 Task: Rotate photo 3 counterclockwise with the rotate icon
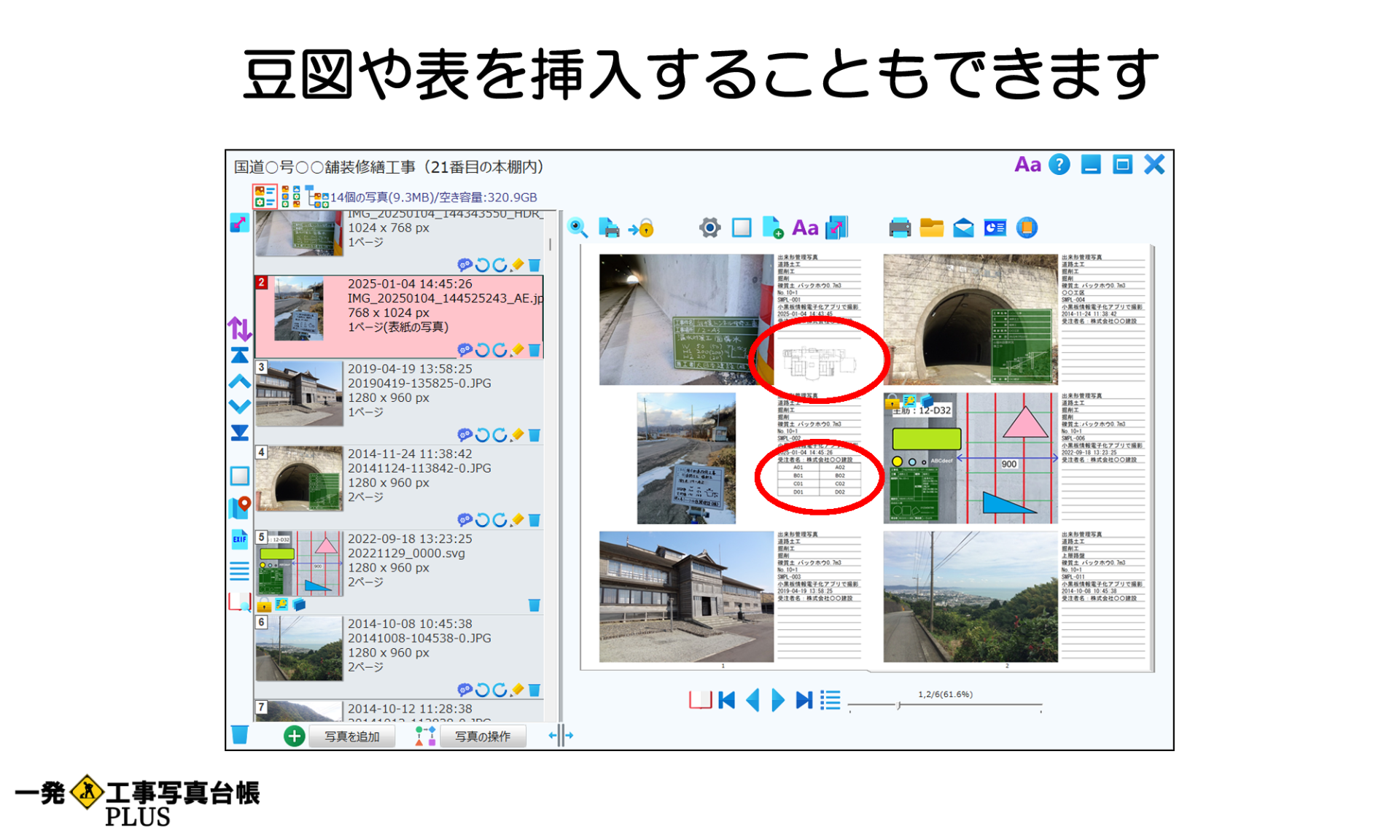click(483, 436)
